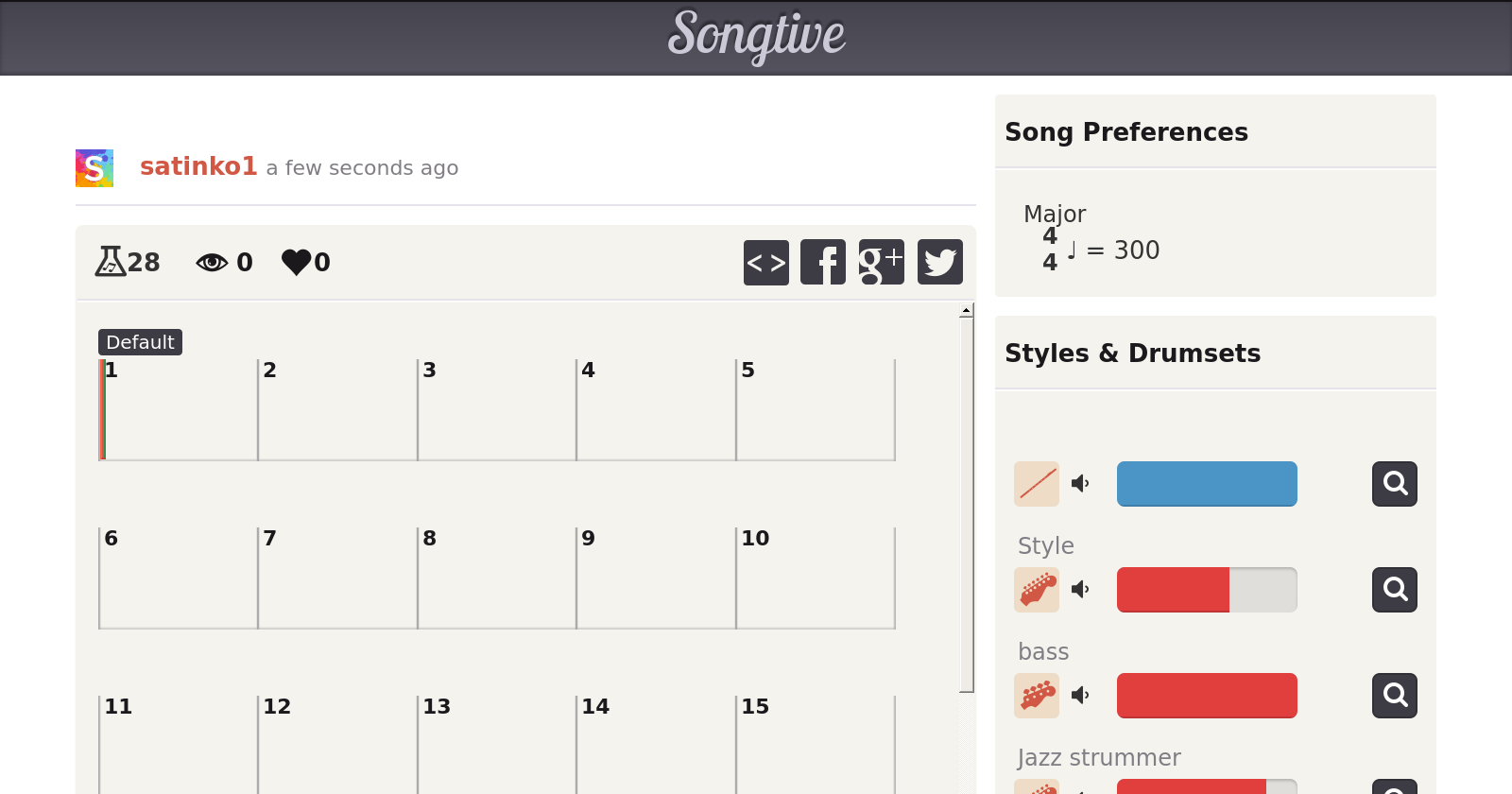Click the satinko1 profile avatar
This screenshot has height=794, width=1512.
pyautogui.click(x=94, y=168)
